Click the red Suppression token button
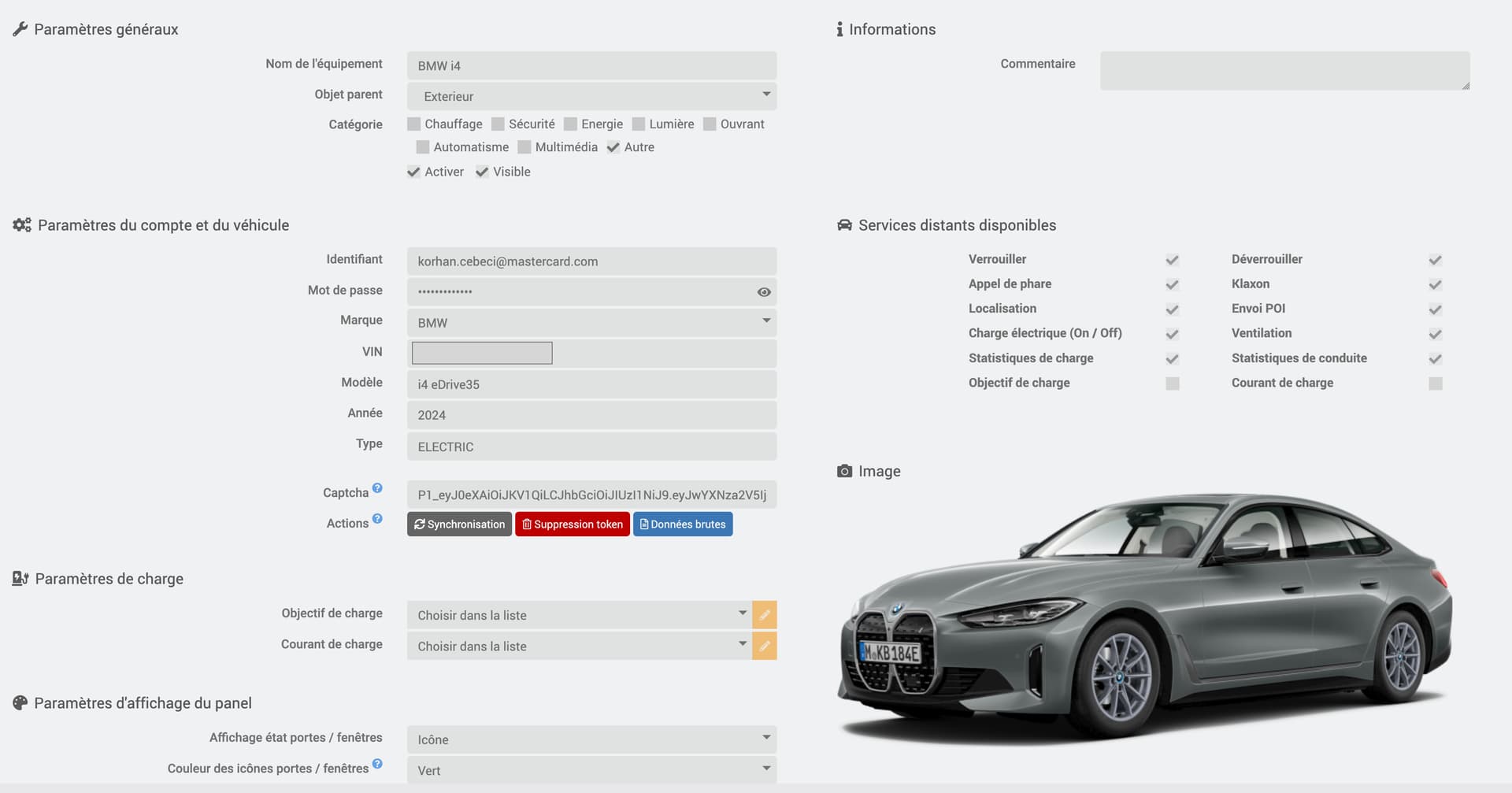Viewport: 1512px width, 793px height. (573, 524)
